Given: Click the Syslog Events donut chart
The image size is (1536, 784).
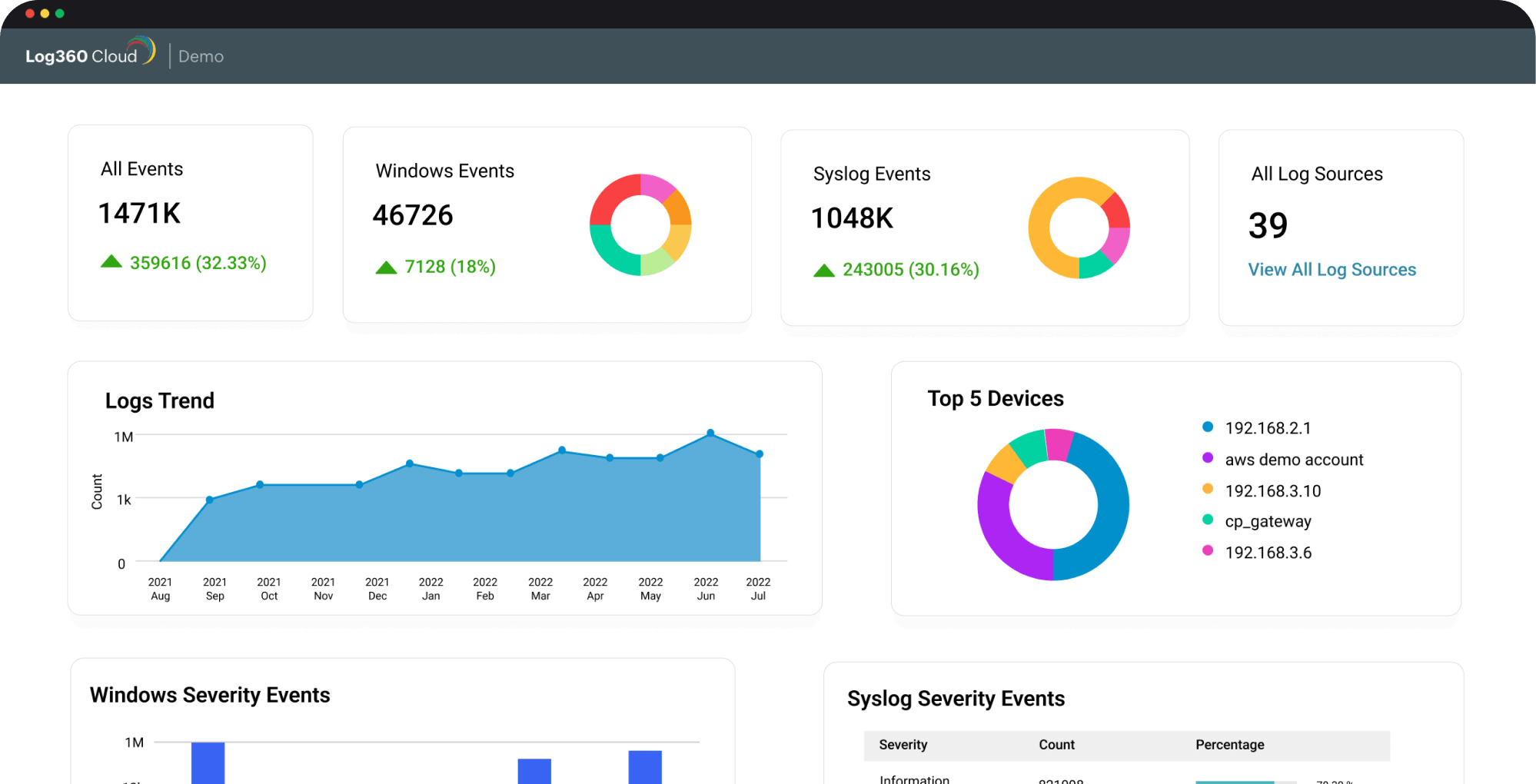Looking at the screenshot, I should pyautogui.click(x=1079, y=227).
